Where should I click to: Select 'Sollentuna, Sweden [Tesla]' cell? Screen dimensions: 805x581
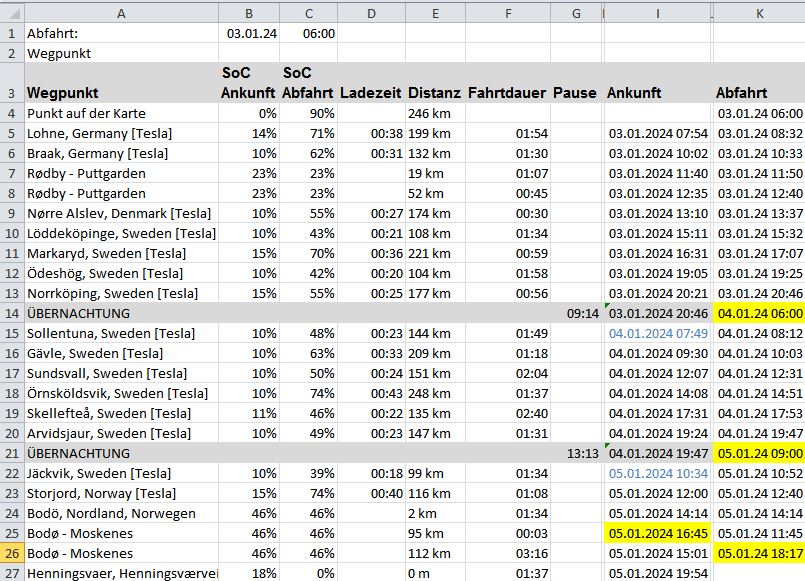pyautogui.click(x=121, y=333)
